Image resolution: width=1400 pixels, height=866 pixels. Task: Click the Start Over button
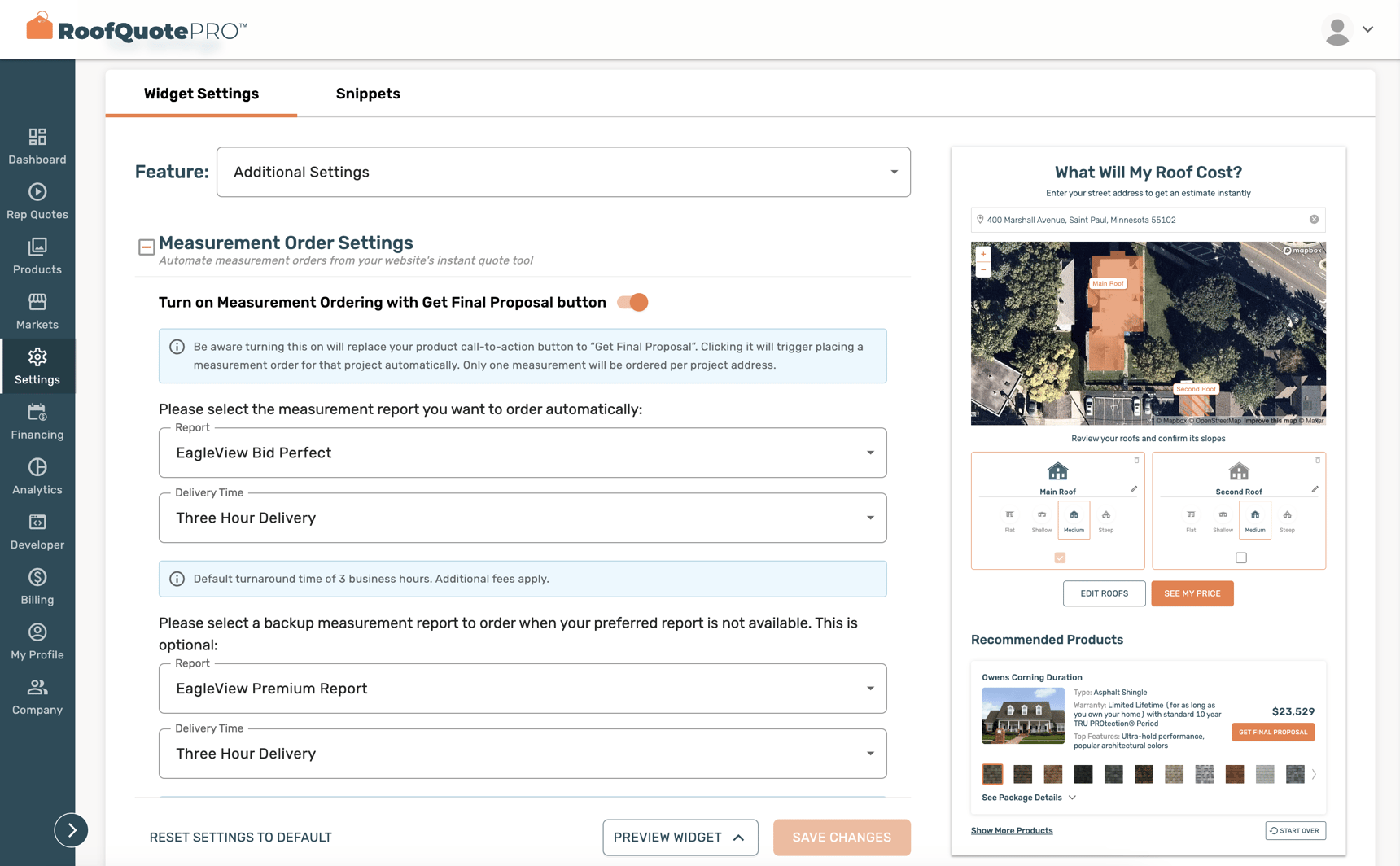tap(1295, 830)
